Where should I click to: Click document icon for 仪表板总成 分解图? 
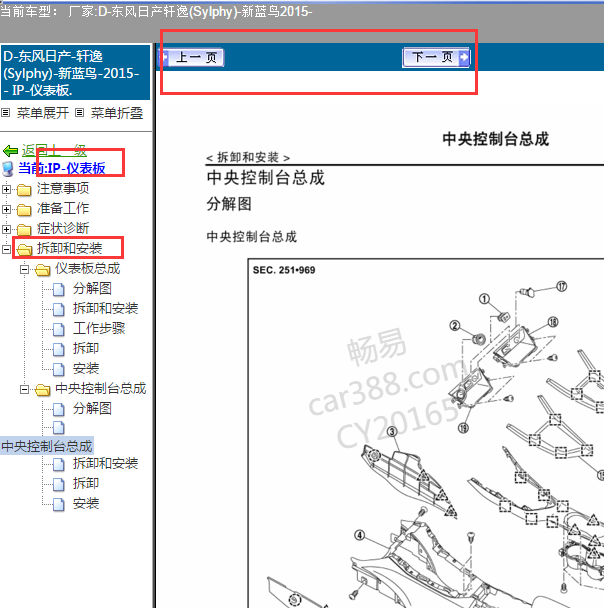click(59, 289)
